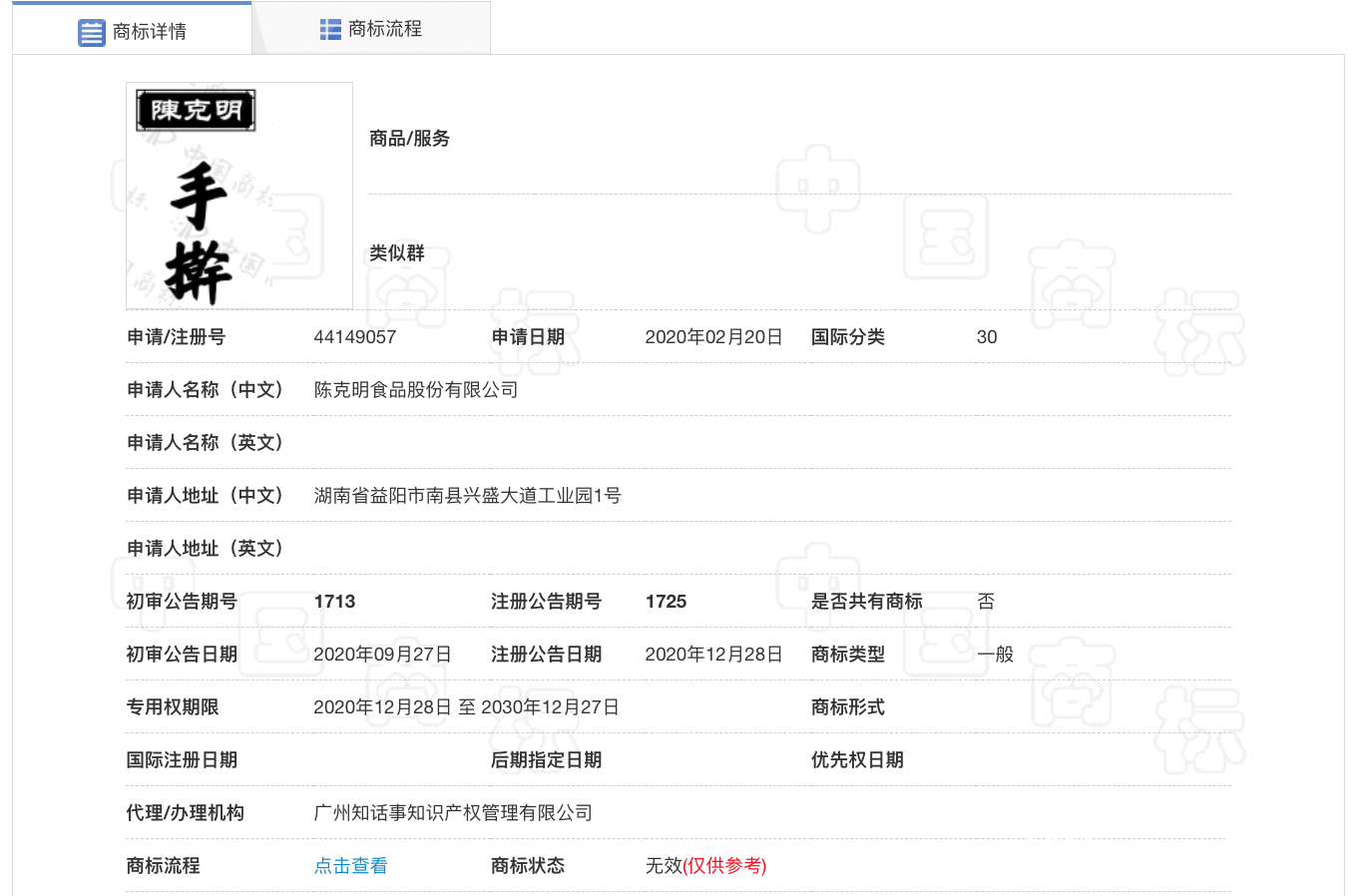This screenshot has height=896, width=1365.
Task: Select trademark status 无效(仅供参考)
Action: coord(705,866)
